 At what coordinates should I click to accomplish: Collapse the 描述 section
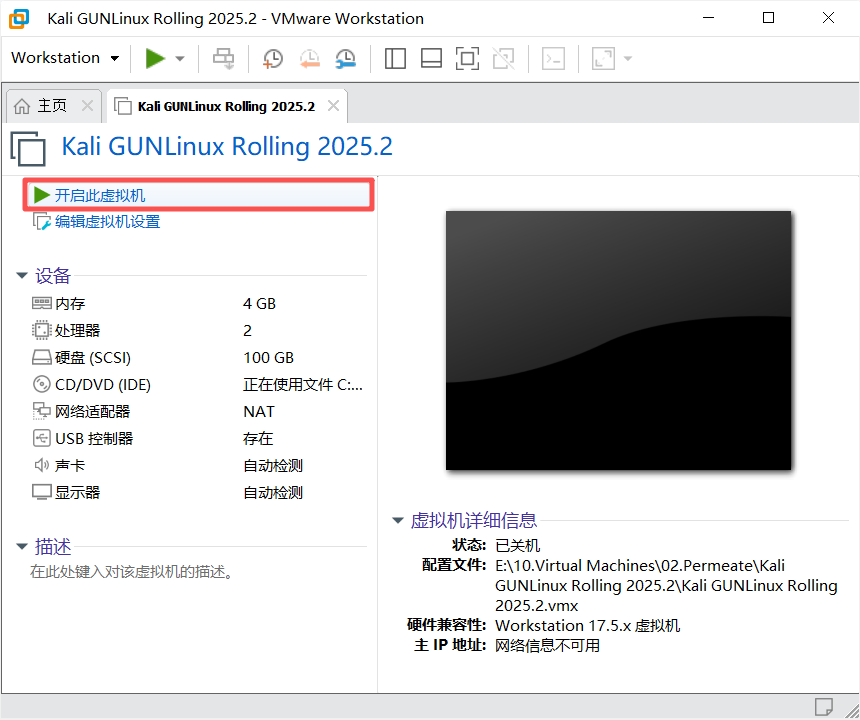(22, 546)
